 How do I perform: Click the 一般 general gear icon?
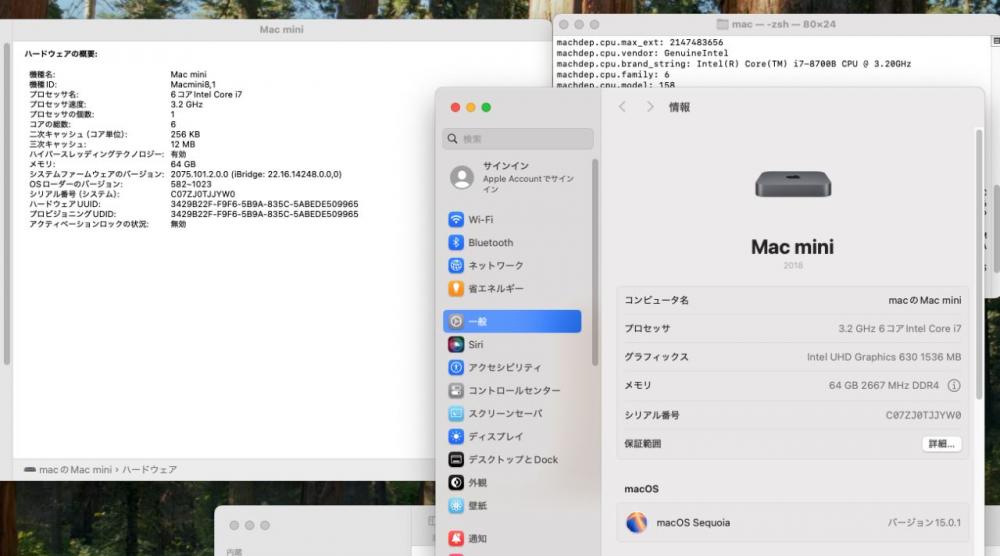[x=455, y=321]
